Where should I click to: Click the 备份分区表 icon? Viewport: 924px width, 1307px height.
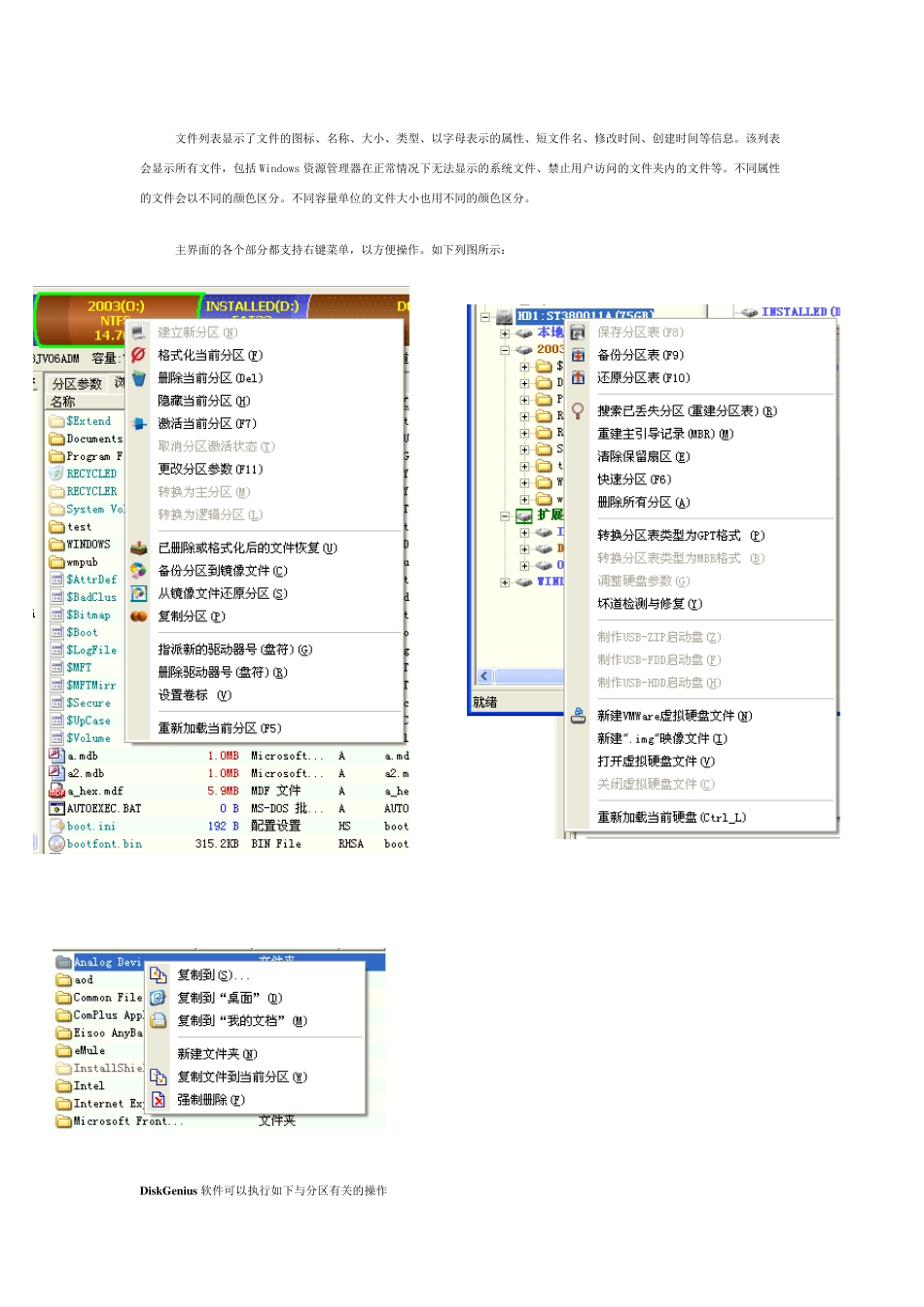pyautogui.click(x=578, y=355)
